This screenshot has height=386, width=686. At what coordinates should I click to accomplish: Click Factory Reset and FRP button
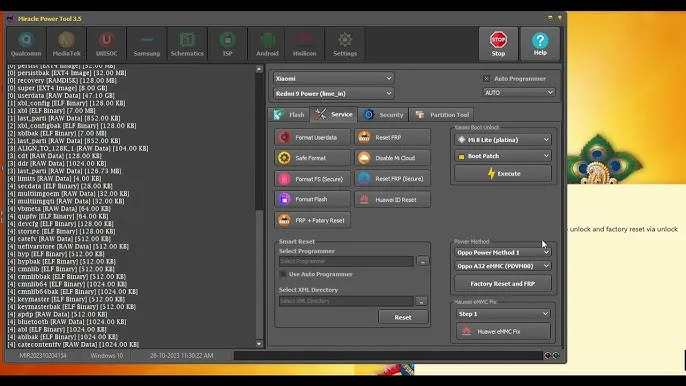pos(503,284)
